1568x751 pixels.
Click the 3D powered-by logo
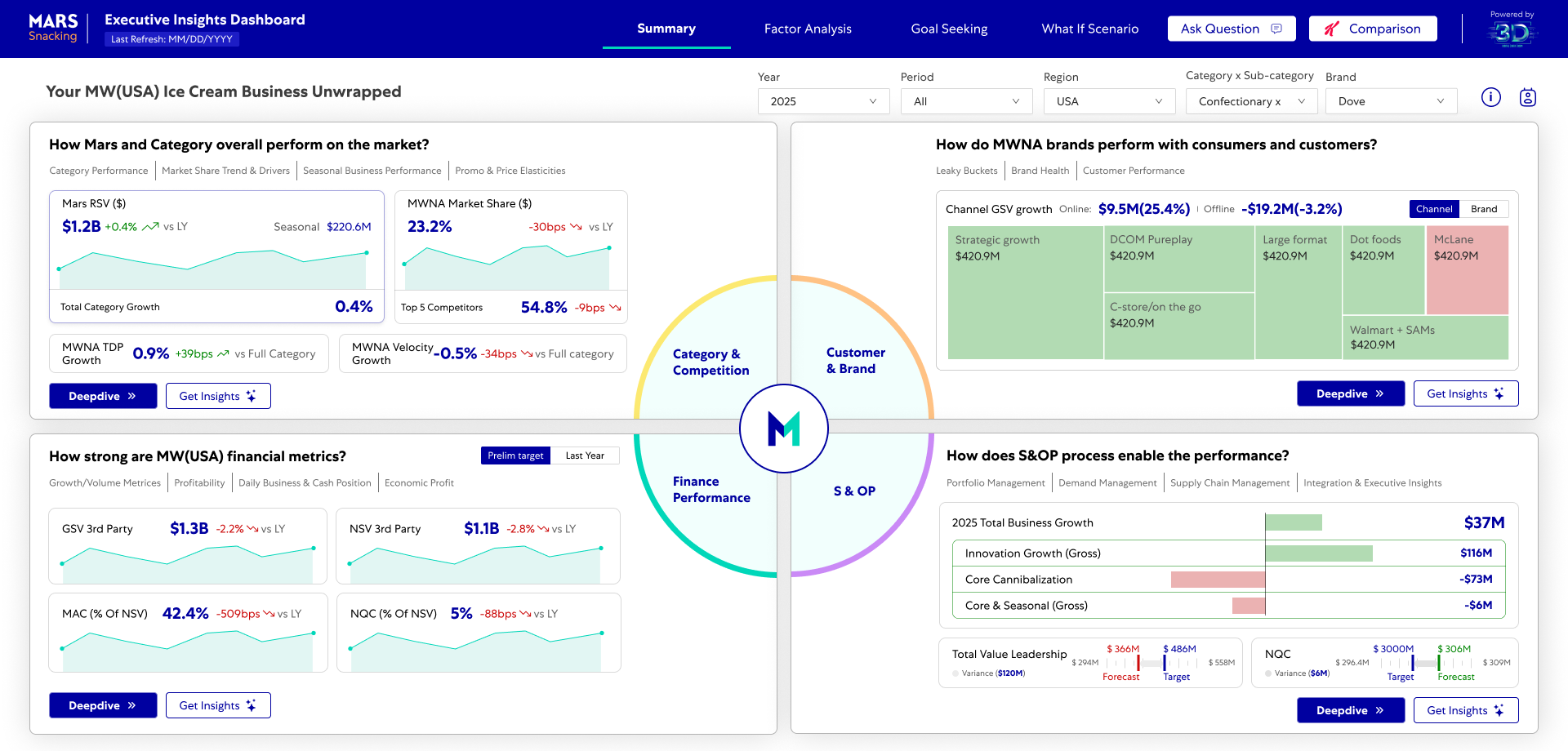pyautogui.click(x=1512, y=33)
